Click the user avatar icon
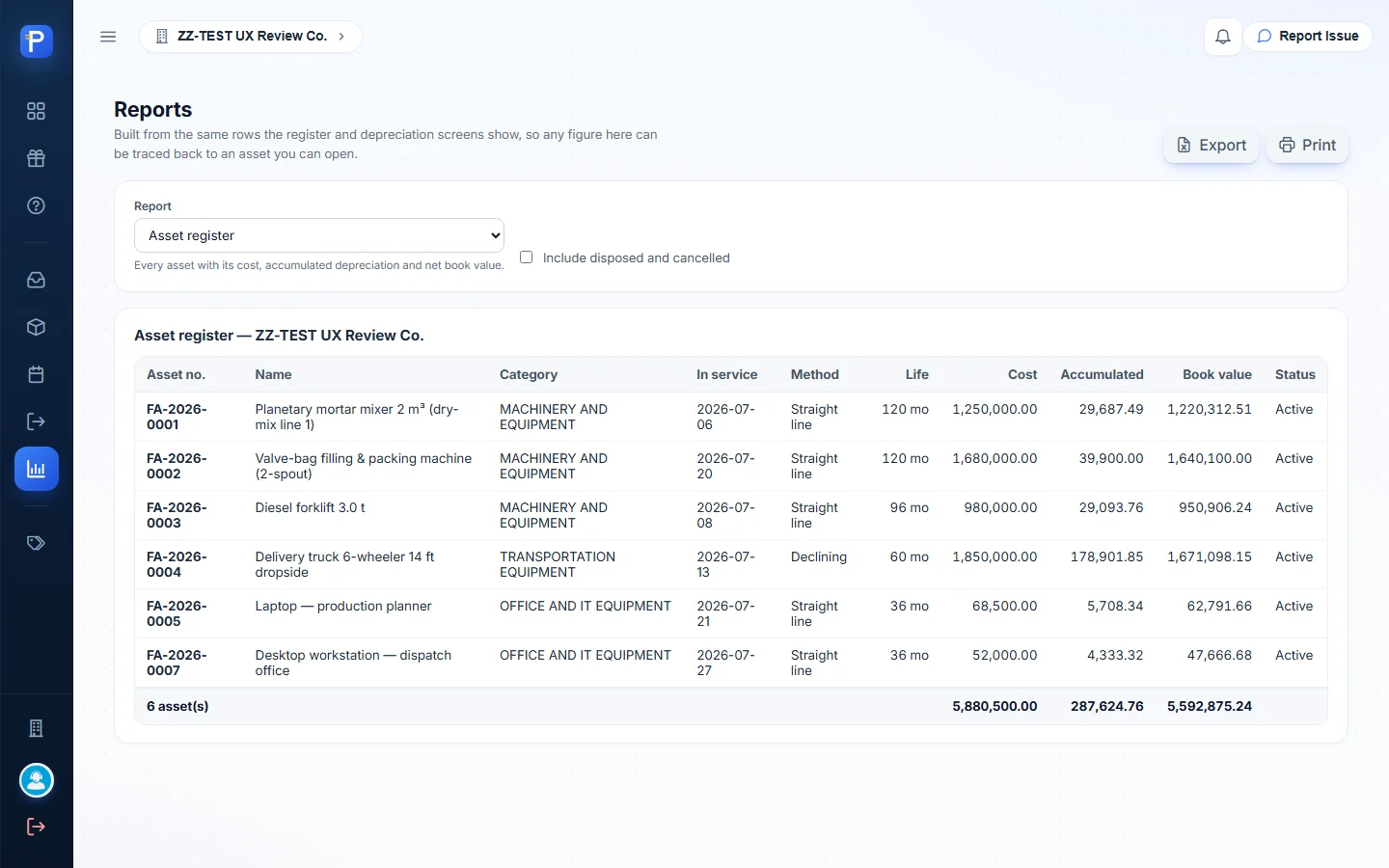Screen dimensions: 1389x868 [36, 780]
